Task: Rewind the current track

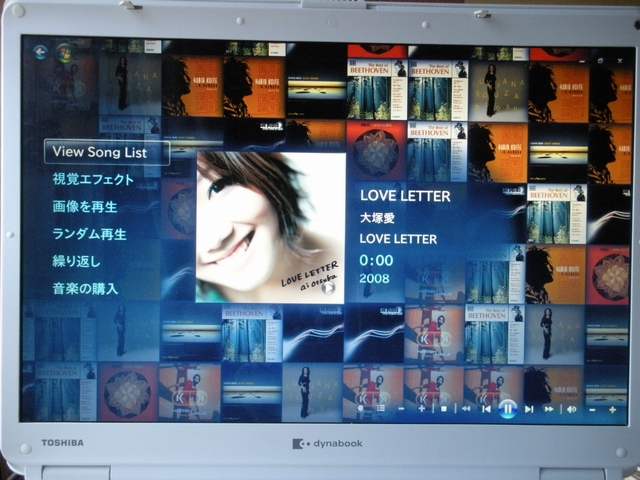Action: pos(465,409)
